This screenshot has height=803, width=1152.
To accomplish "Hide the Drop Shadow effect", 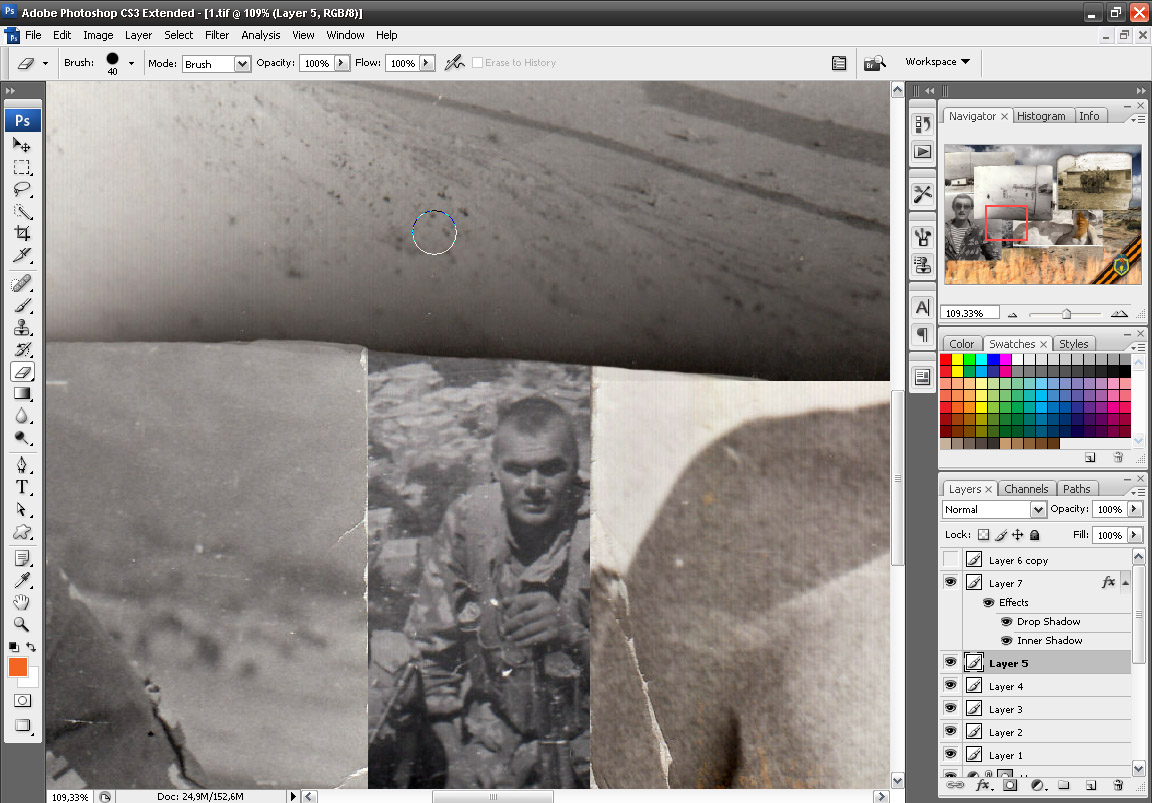I will (1007, 622).
